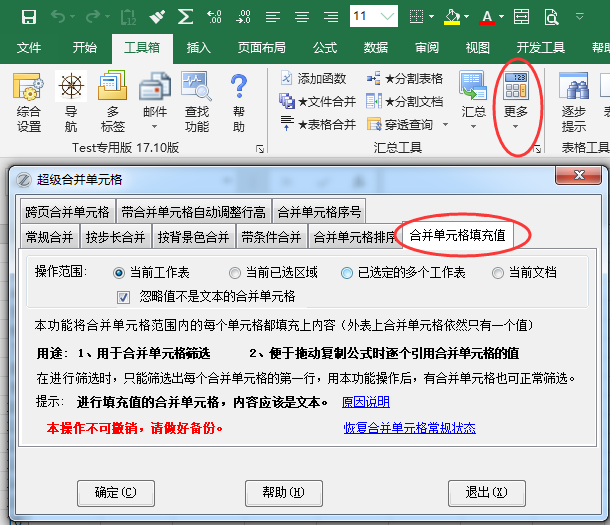The width and height of the screenshot is (610, 525).
Task: Switch to the 按背景色合并 tab
Action: [x=194, y=237]
